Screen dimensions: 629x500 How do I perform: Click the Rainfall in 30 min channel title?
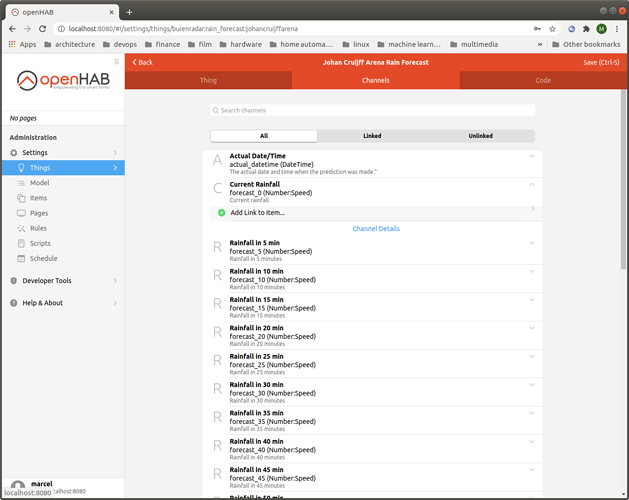point(256,385)
